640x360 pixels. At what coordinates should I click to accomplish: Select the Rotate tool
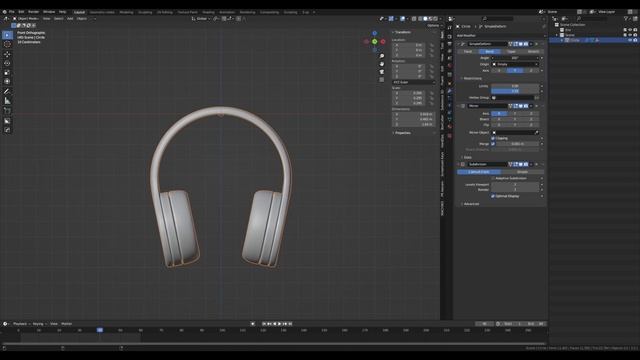7,63
